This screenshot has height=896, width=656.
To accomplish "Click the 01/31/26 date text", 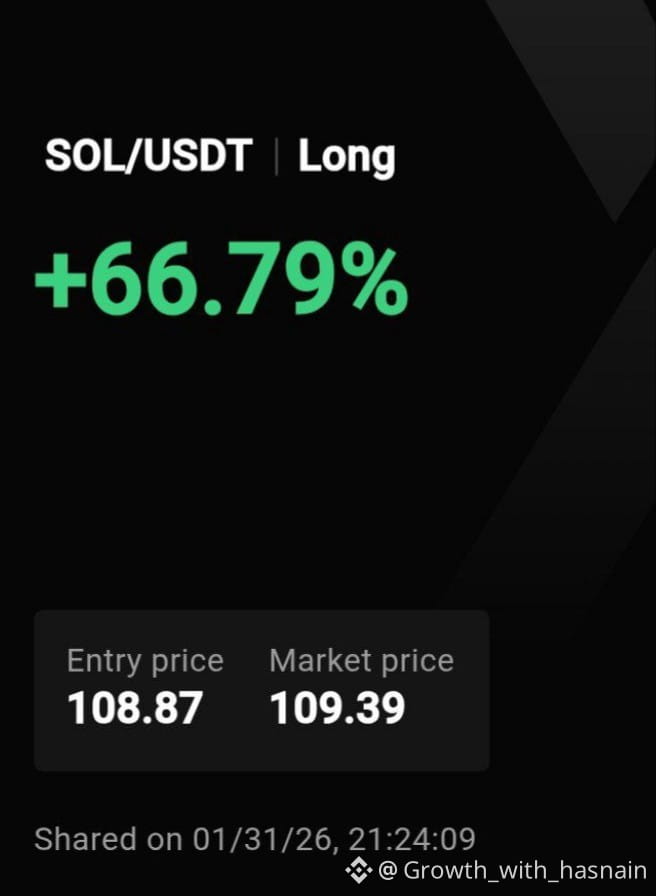I will (263, 838).
